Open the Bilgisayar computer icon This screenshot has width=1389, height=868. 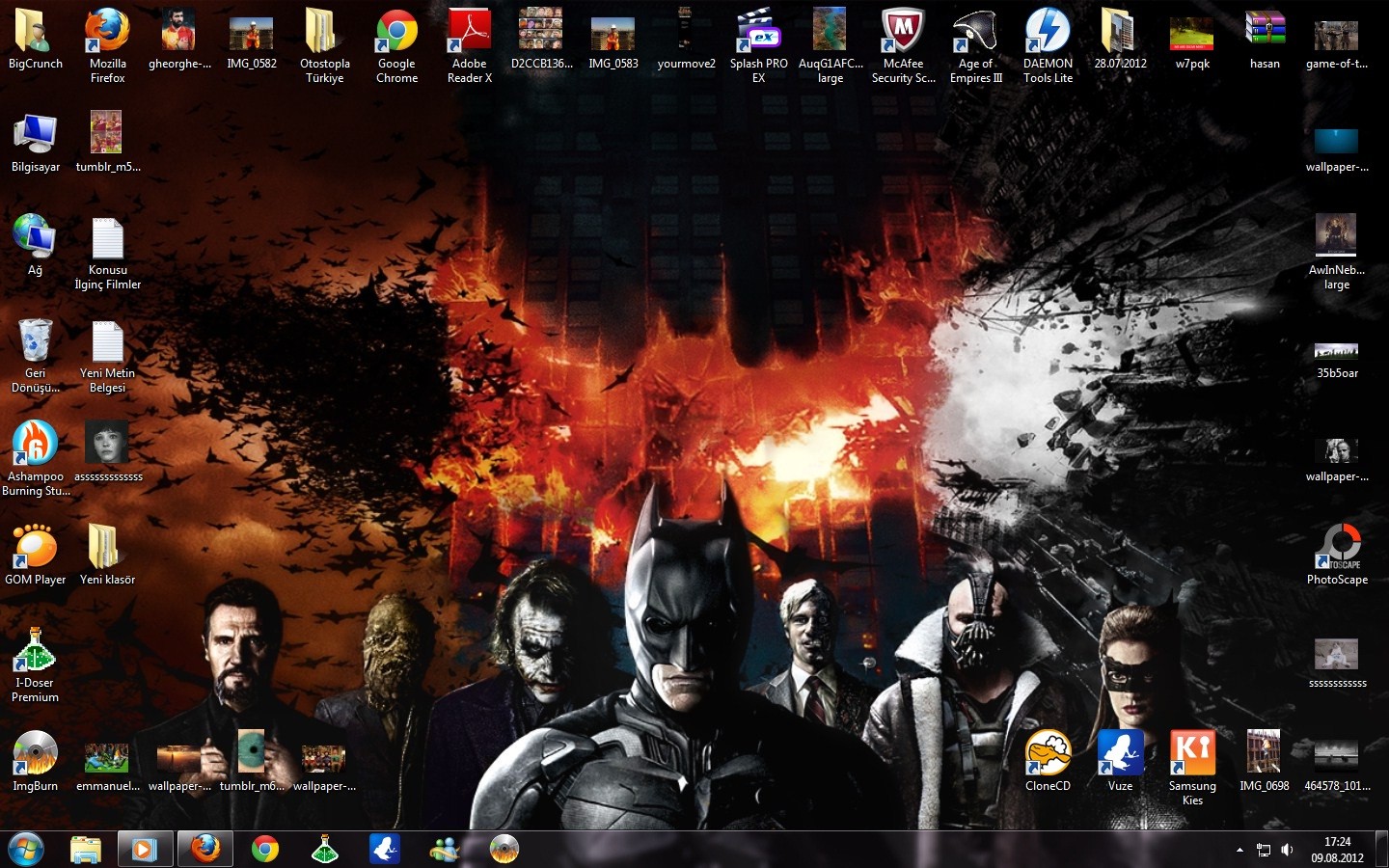coord(35,134)
